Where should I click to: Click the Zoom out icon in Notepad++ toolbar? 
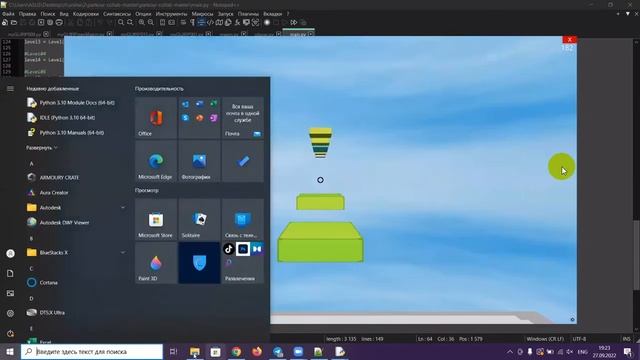(x=151, y=22)
